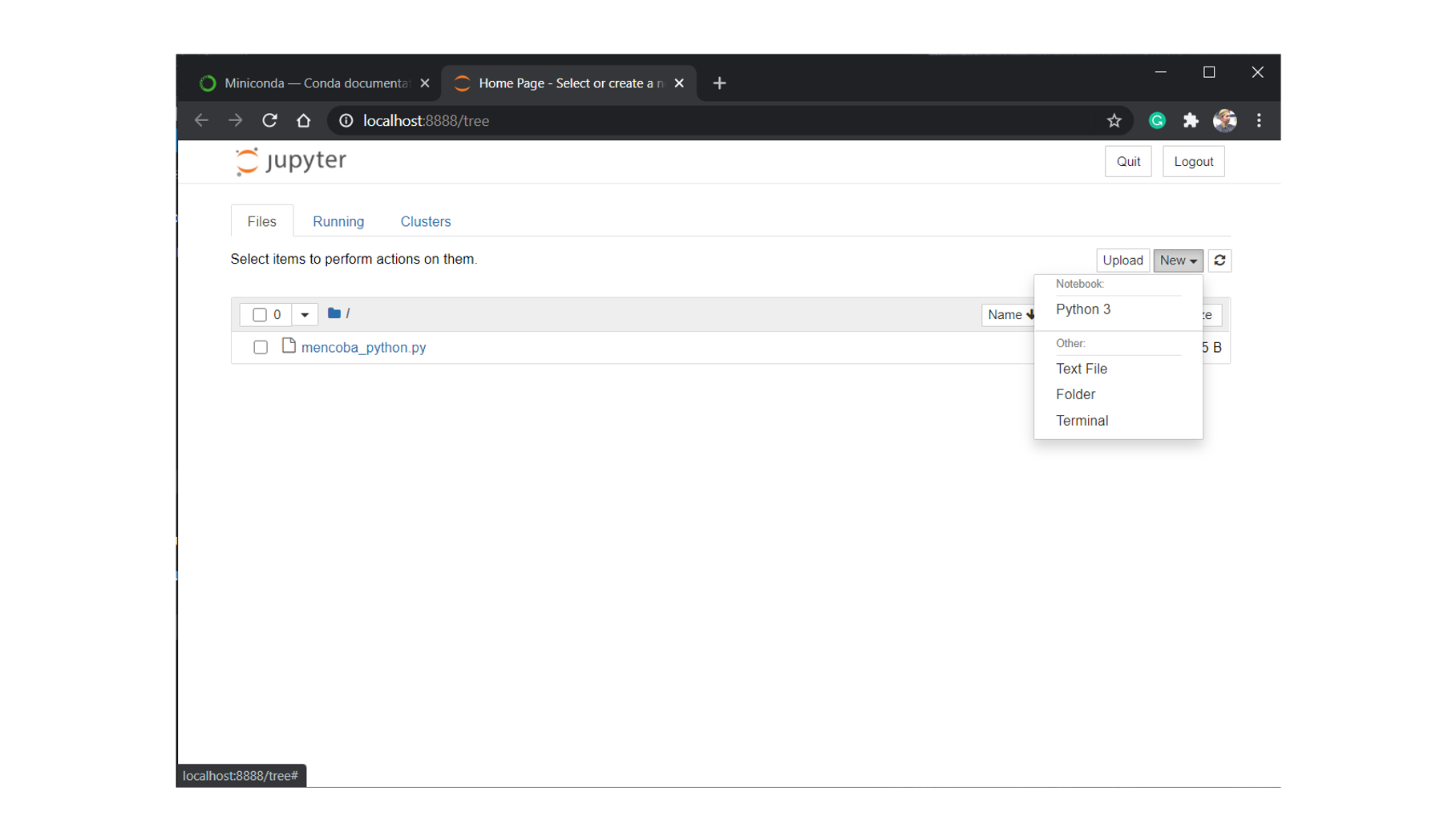Click the folder breadcrumb icon
Image resolution: width=1456 pixels, height=828 pixels.
(x=334, y=313)
